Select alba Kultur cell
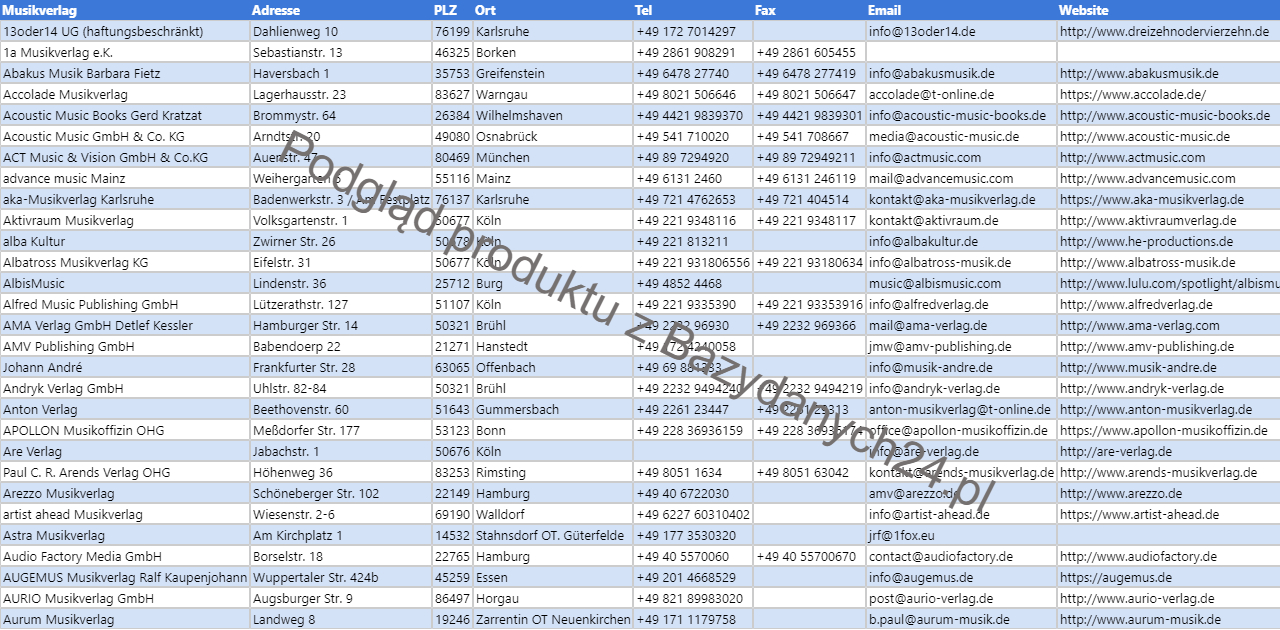1280x630 pixels. 125,241
